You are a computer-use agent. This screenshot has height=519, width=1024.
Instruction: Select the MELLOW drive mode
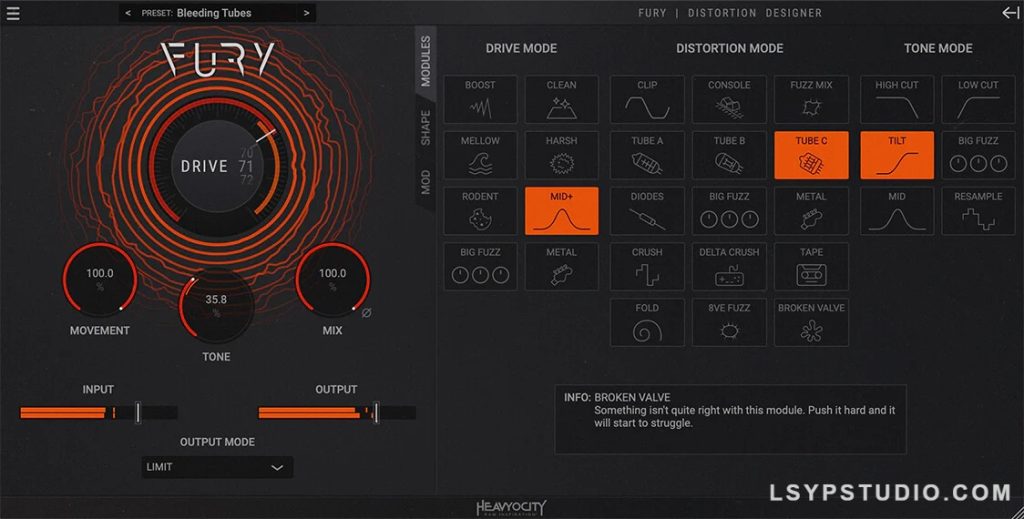click(480, 155)
